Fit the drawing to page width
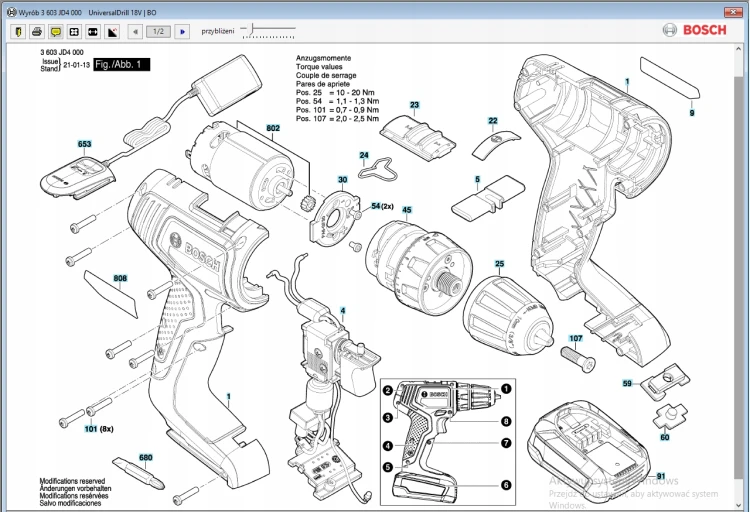Screen dimensions: 750x512 93,32
